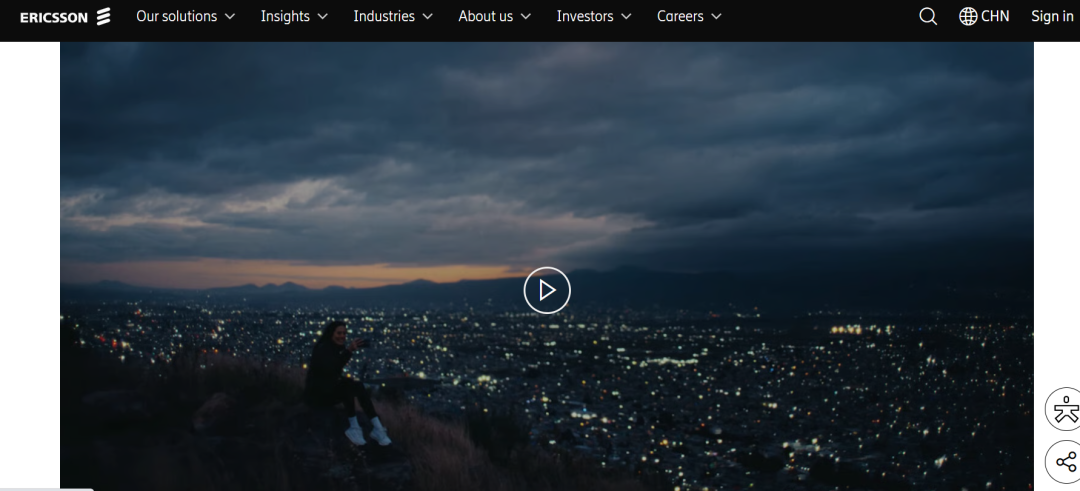Click the globe language icon

tap(968, 16)
